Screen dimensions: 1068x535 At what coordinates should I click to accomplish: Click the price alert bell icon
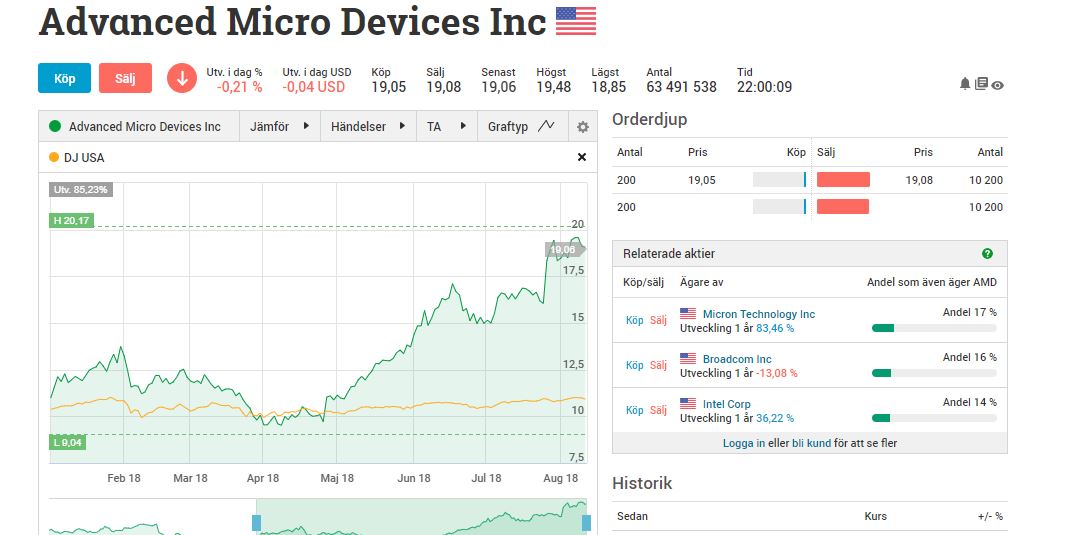pyautogui.click(x=965, y=85)
